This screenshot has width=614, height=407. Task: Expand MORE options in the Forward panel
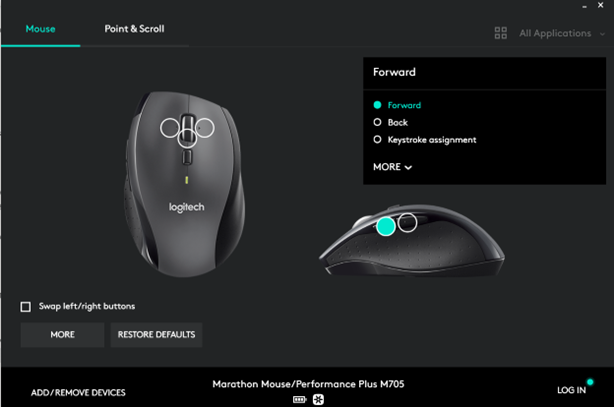[392, 167]
